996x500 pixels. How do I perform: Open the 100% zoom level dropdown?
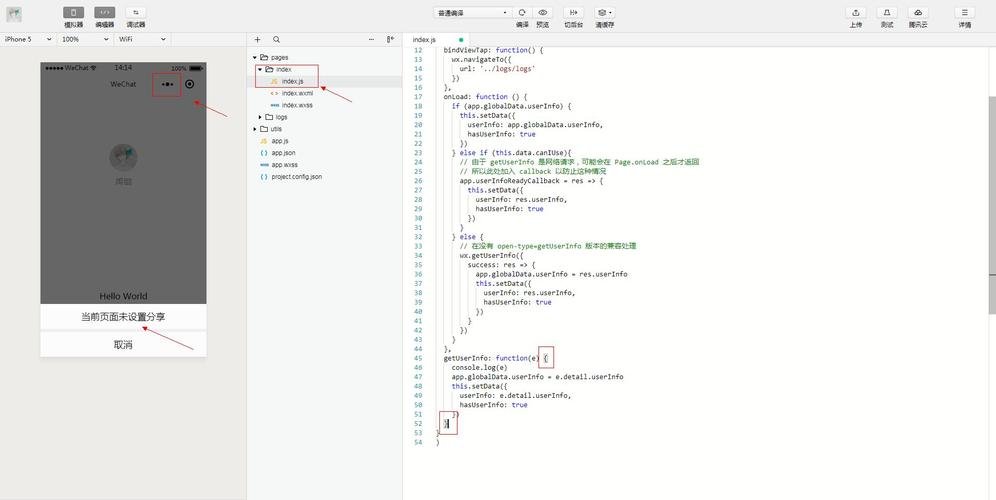coord(85,39)
